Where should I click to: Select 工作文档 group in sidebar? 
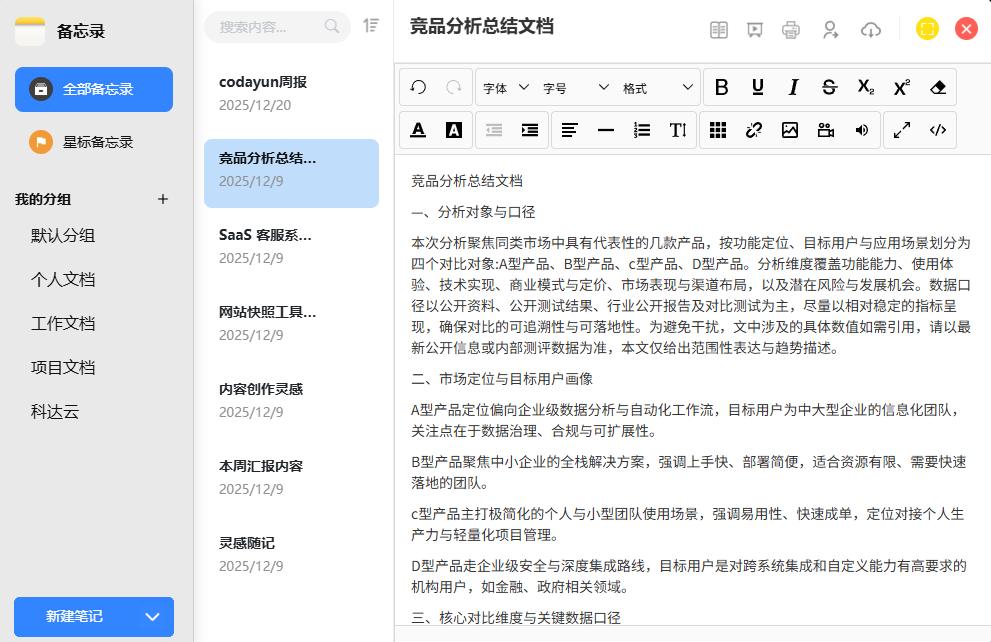pyautogui.click(x=63, y=324)
